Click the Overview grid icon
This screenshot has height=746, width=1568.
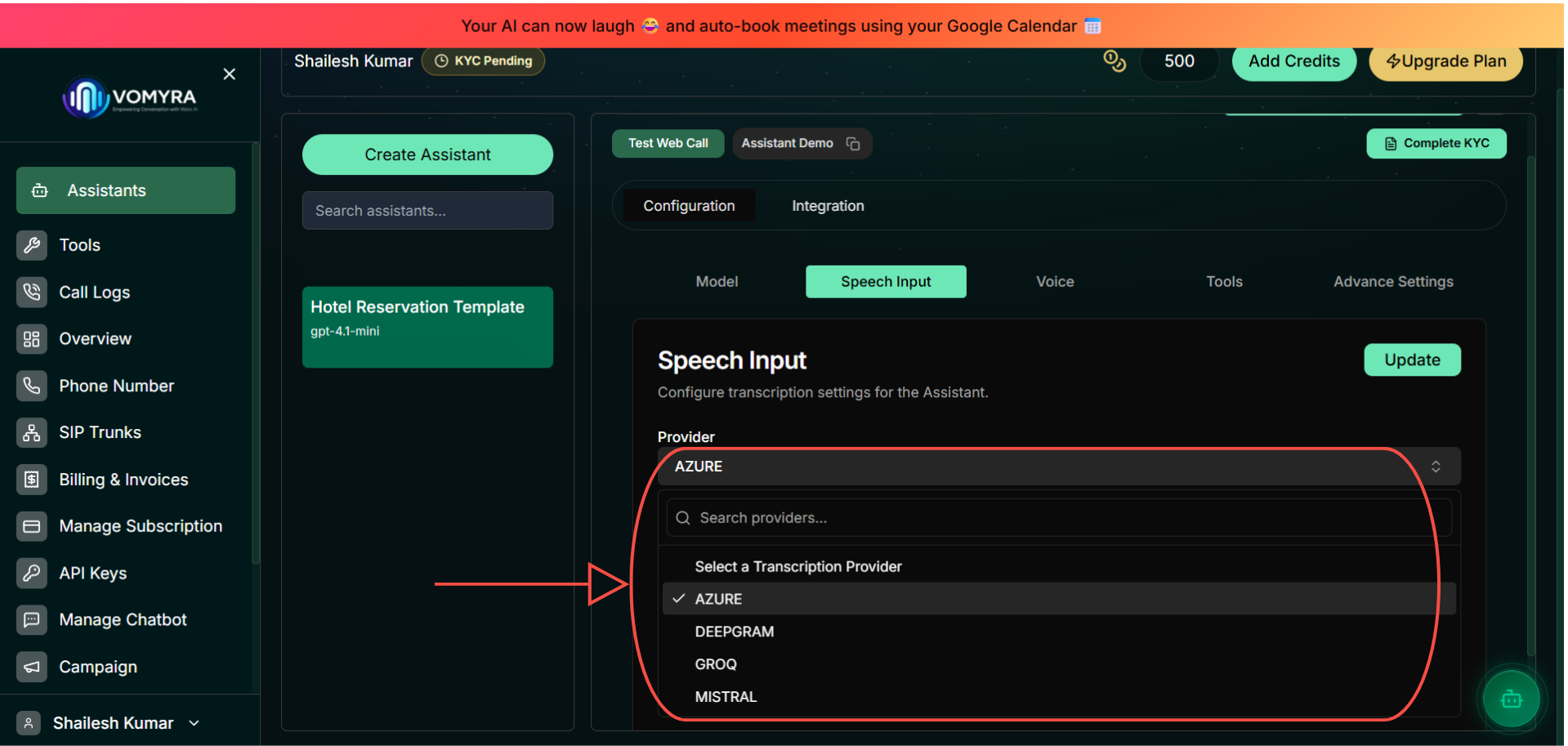31,338
